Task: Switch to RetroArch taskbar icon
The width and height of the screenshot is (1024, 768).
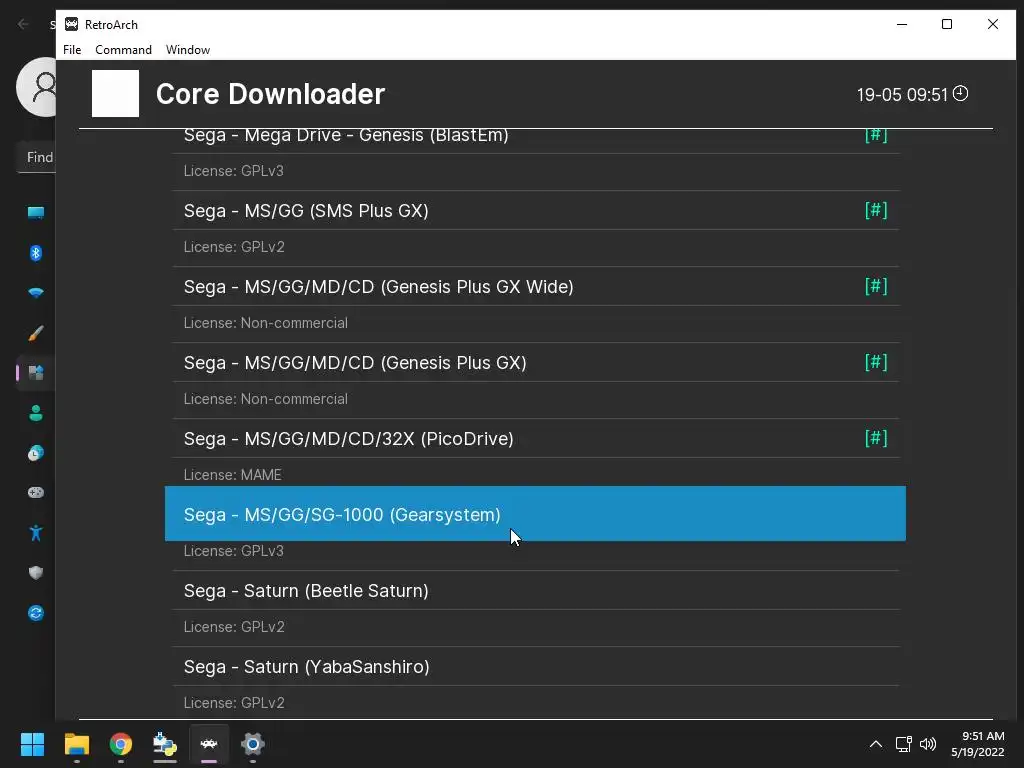Action: pos(209,744)
